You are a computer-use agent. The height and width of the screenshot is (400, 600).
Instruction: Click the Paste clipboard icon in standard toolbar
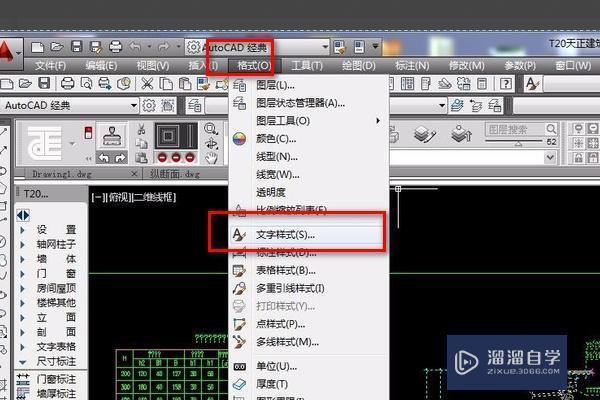(x=185, y=83)
